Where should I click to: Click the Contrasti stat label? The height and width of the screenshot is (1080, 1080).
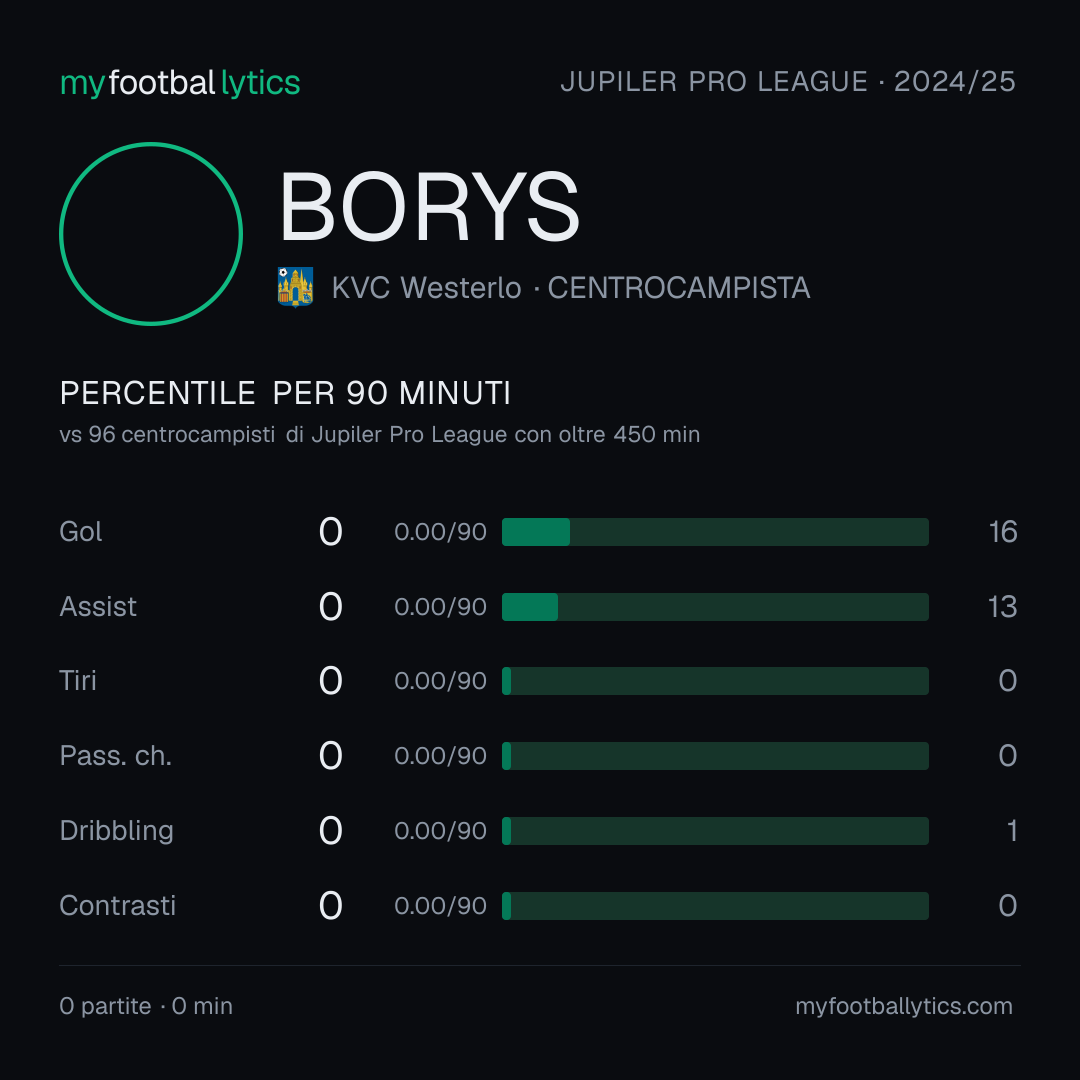point(118,906)
